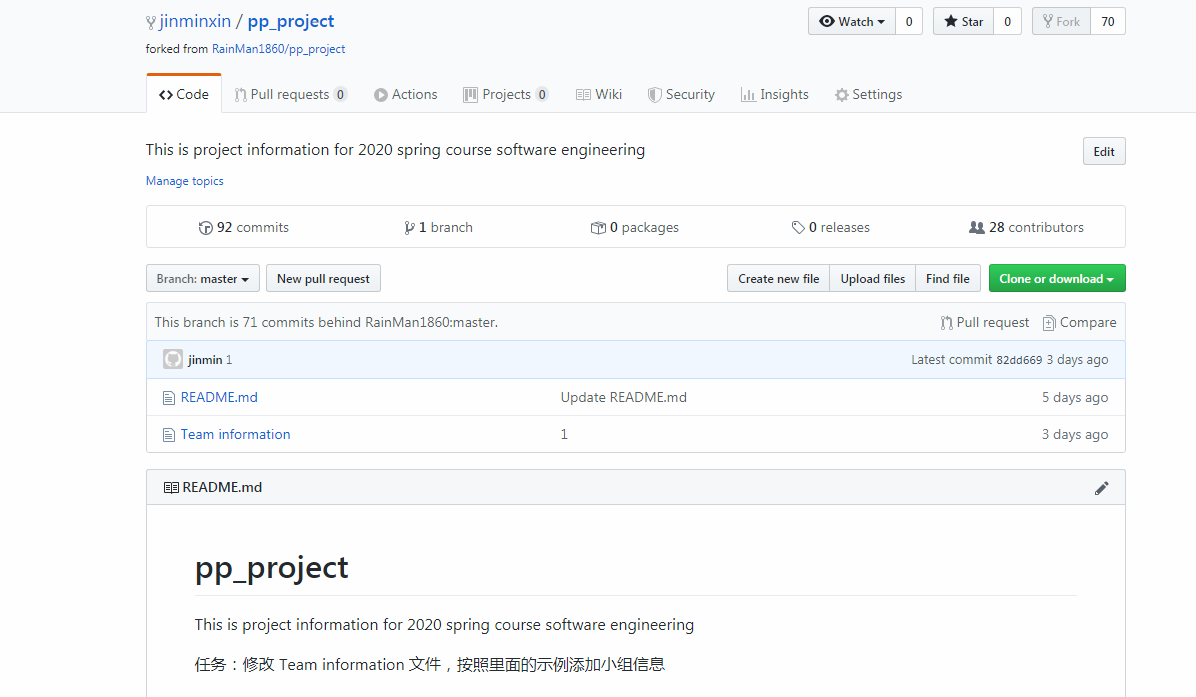Open the Security tab
The height and width of the screenshot is (697, 1196).
(x=681, y=95)
